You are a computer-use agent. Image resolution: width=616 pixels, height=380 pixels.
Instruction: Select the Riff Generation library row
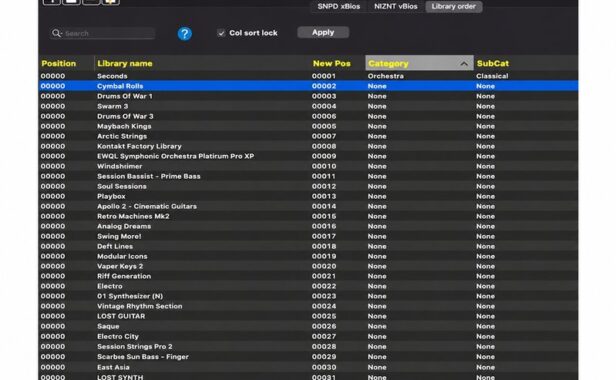pos(308,276)
